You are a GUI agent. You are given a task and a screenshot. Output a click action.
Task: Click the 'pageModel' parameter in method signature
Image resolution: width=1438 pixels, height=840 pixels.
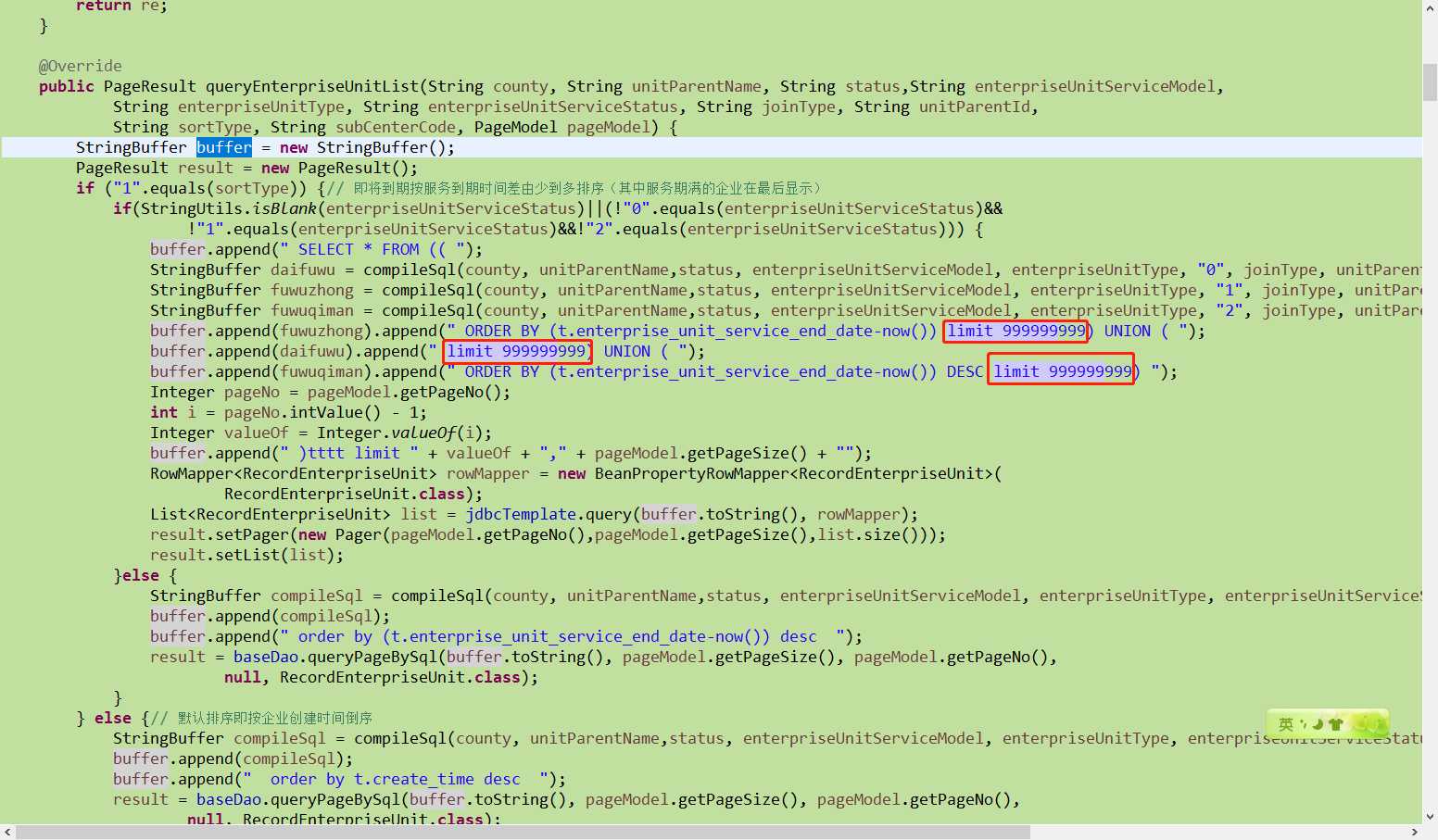coord(608,127)
